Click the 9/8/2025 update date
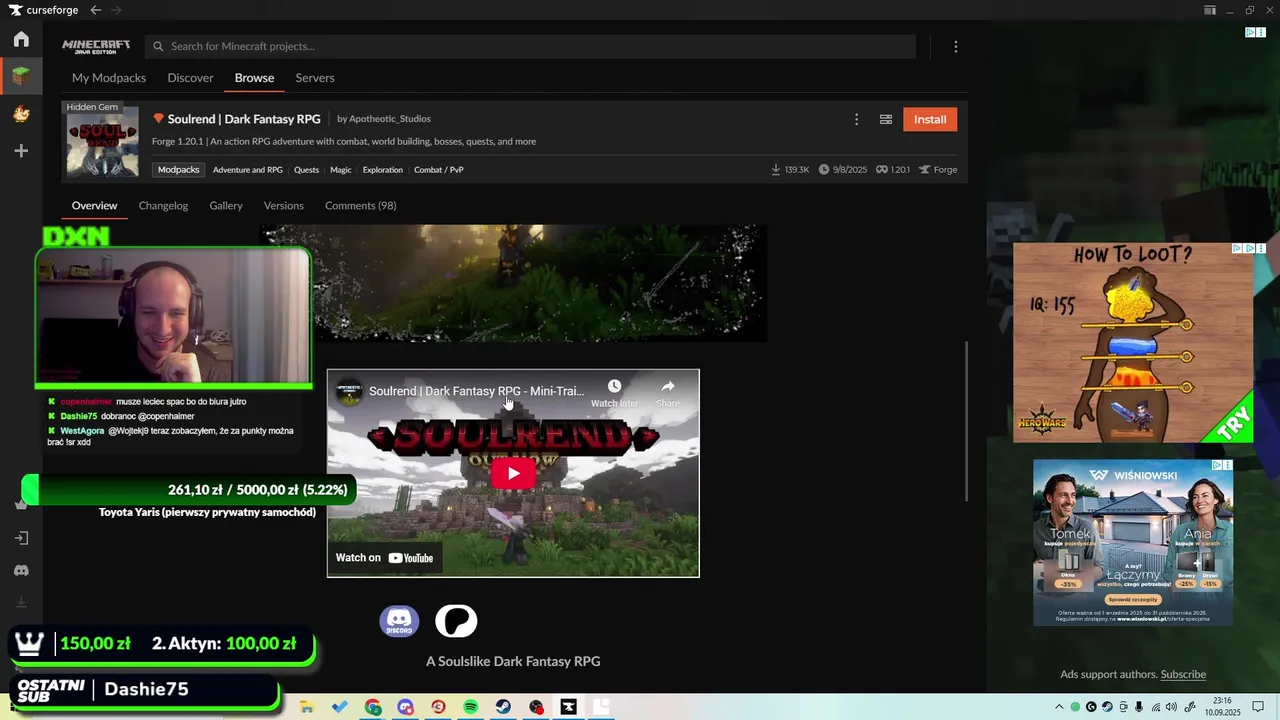 click(843, 170)
